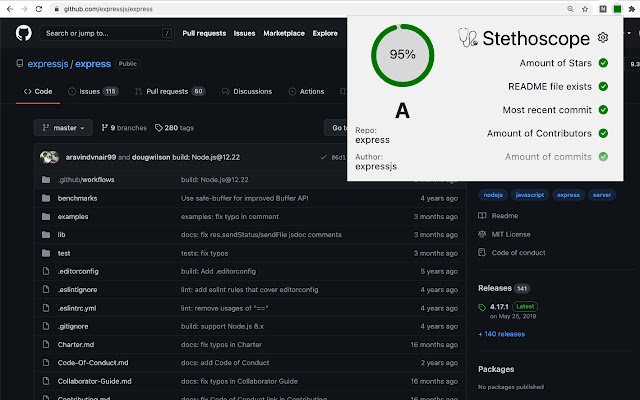Image resolution: width=640 pixels, height=400 pixels.
Task: Open the master branch dropdown
Action: pyautogui.click(x=63, y=128)
